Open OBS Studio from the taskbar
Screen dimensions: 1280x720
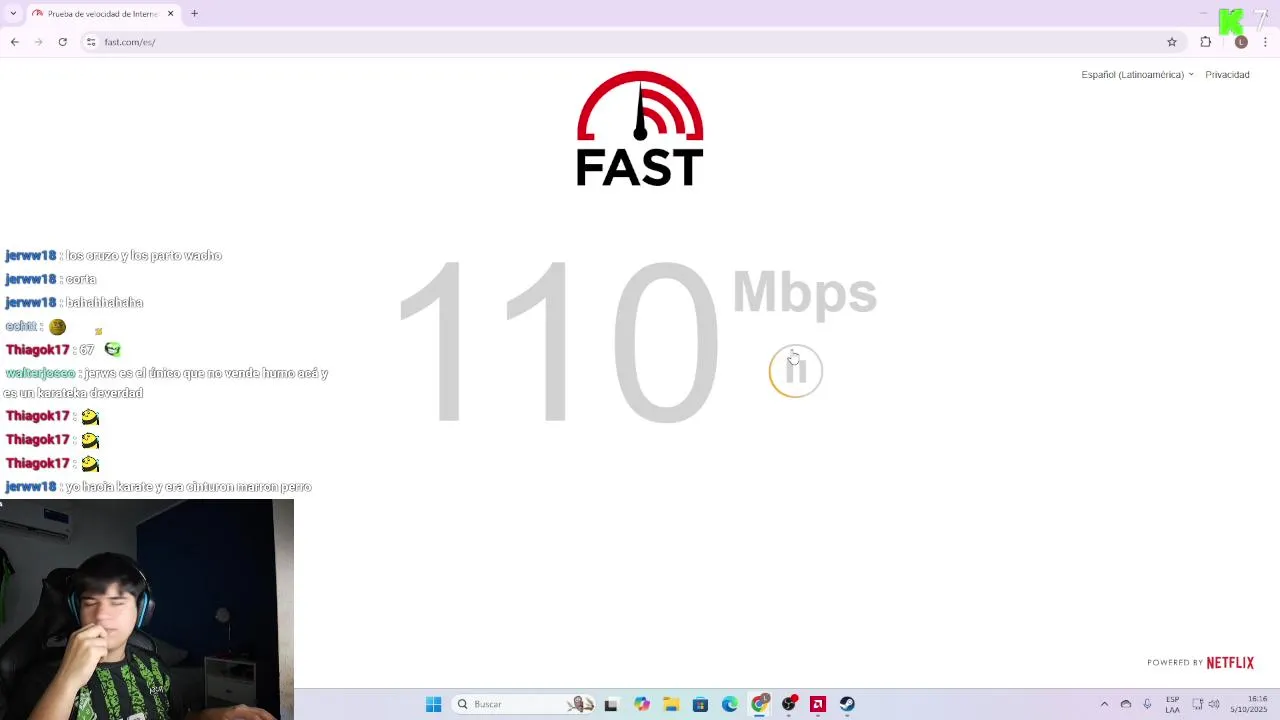[x=789, y=704]
